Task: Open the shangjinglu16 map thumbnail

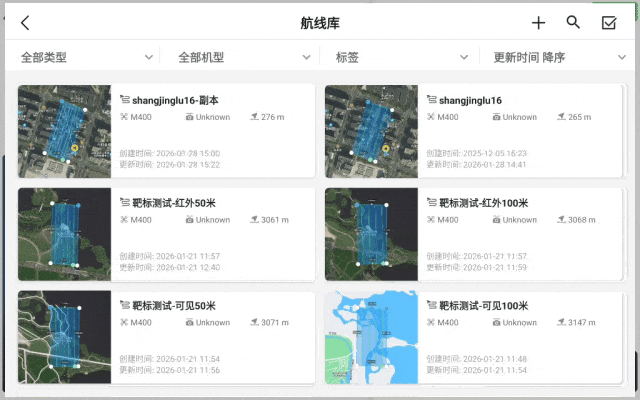Action: (x=371, y=132)
